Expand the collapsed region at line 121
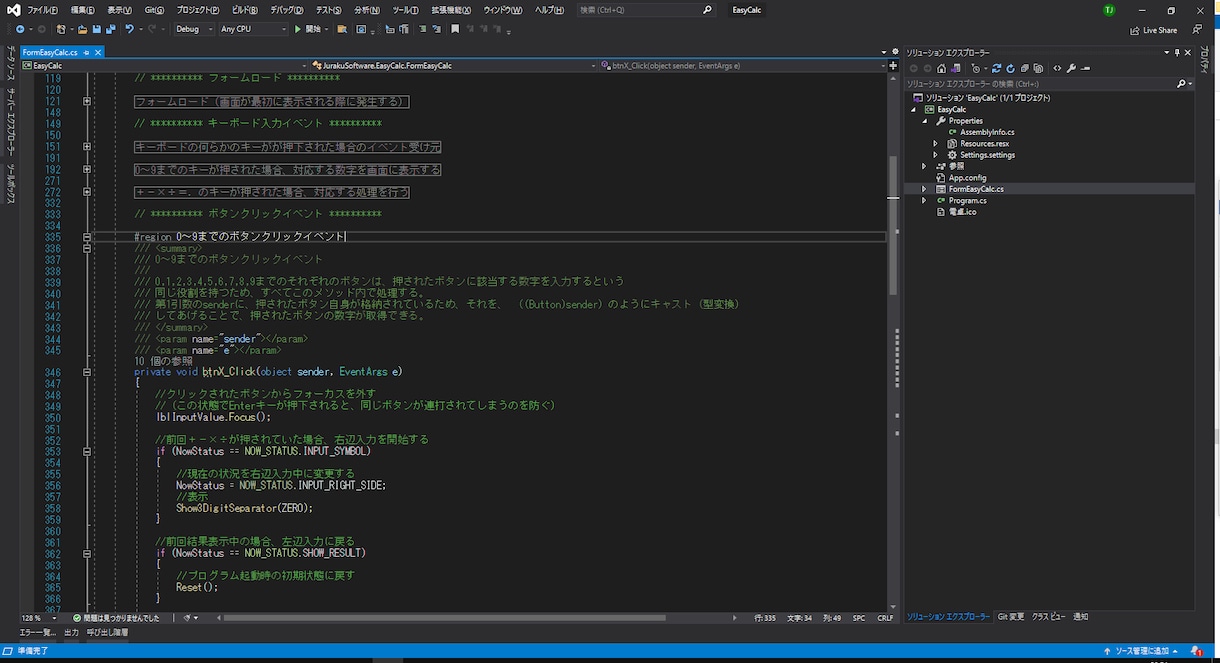Image resolution: width=1220 pixels, height=663 pixels. pyautogui.click(x=88, y=101)
